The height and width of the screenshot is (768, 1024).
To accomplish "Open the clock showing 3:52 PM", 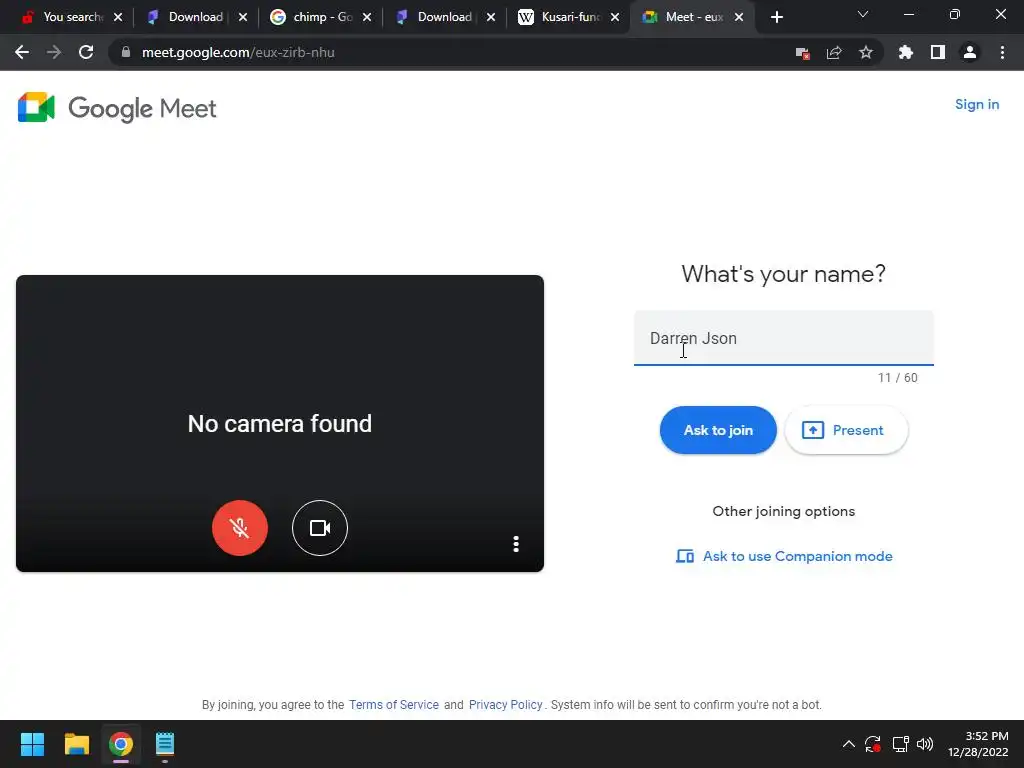I will [x=978, y=744].
